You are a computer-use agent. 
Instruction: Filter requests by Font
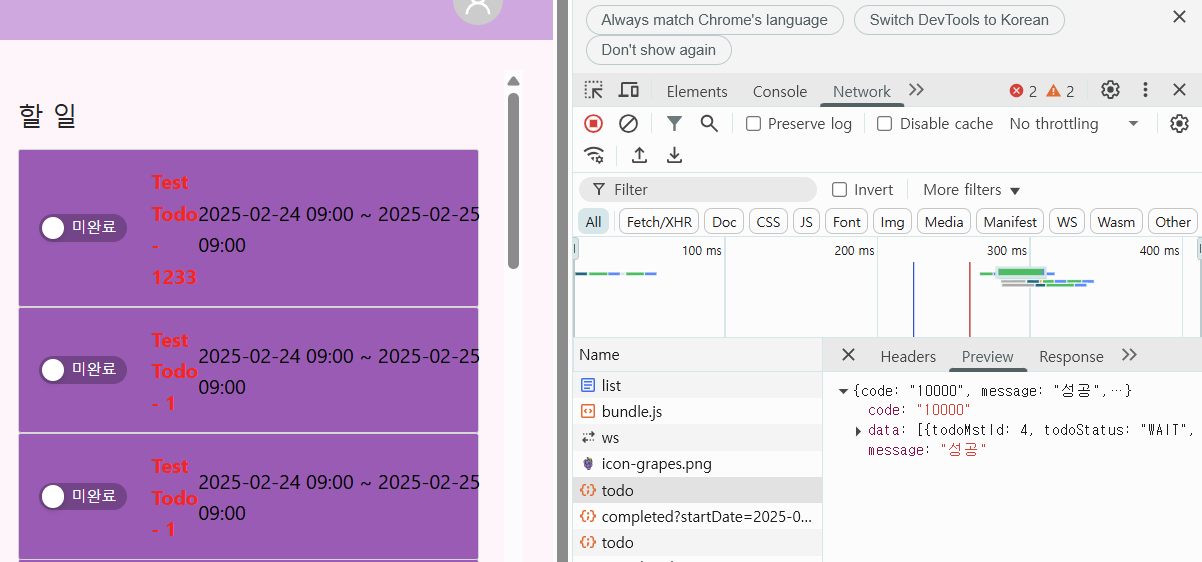point(847,222)
